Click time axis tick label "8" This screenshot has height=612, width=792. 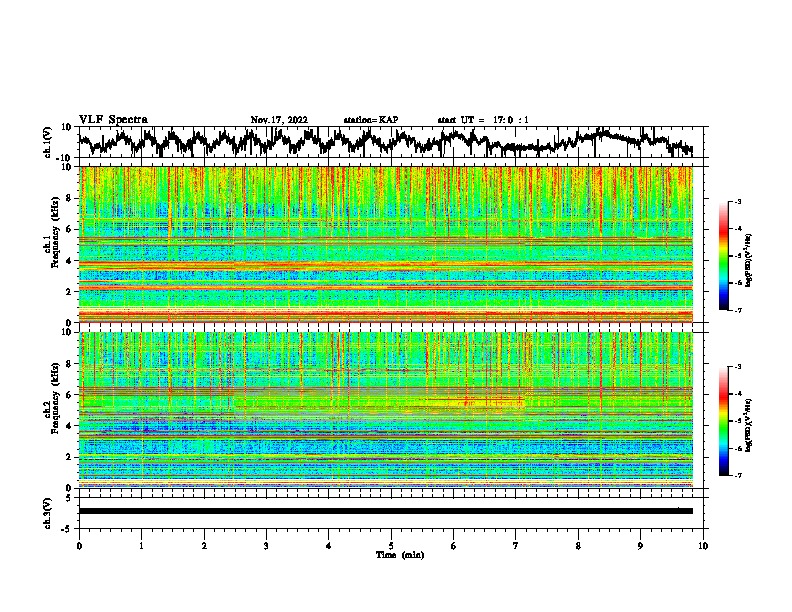click(x=578, y=546)
